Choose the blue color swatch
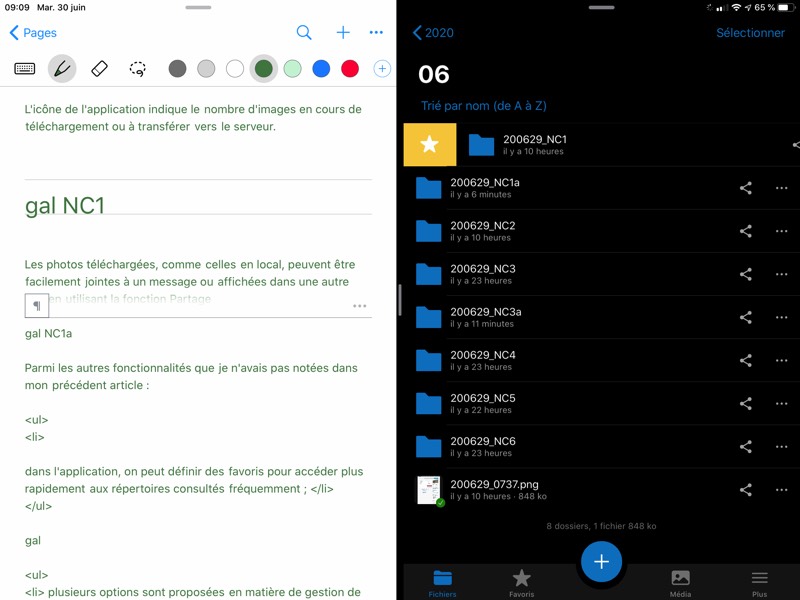Screen dimensions: 800x600 (x=321, y=69)
